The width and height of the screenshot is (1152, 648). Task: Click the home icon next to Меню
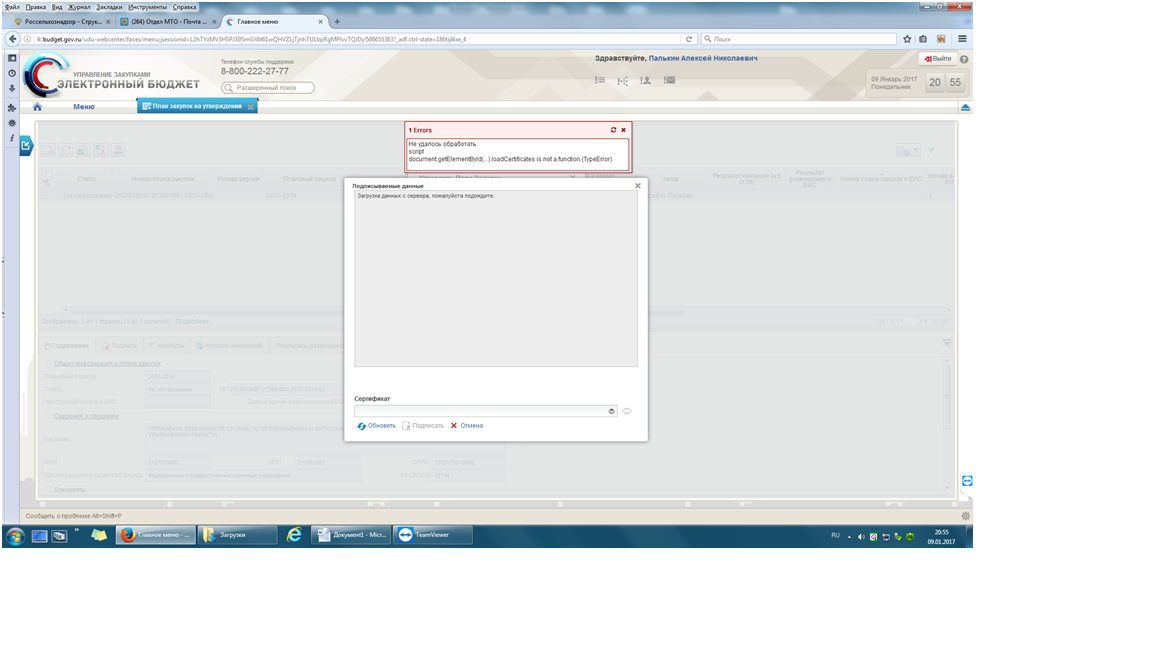point(38,107)
